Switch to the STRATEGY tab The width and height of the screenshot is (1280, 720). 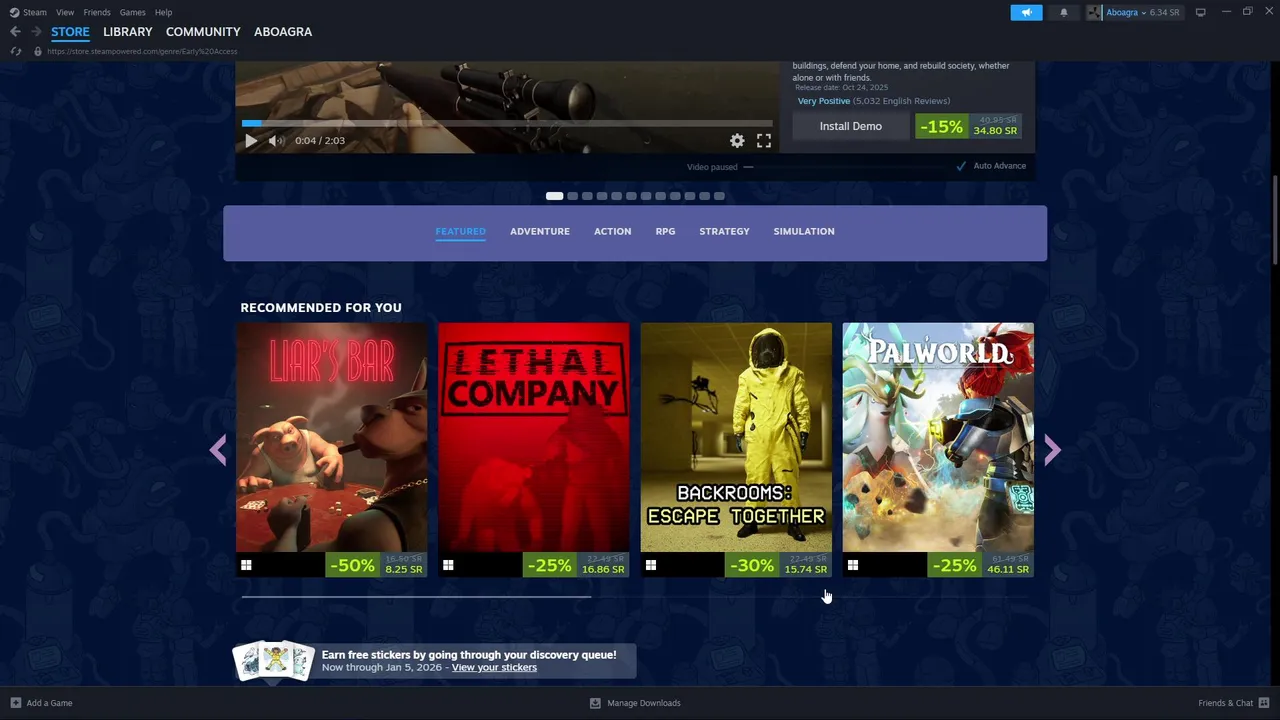724,231
